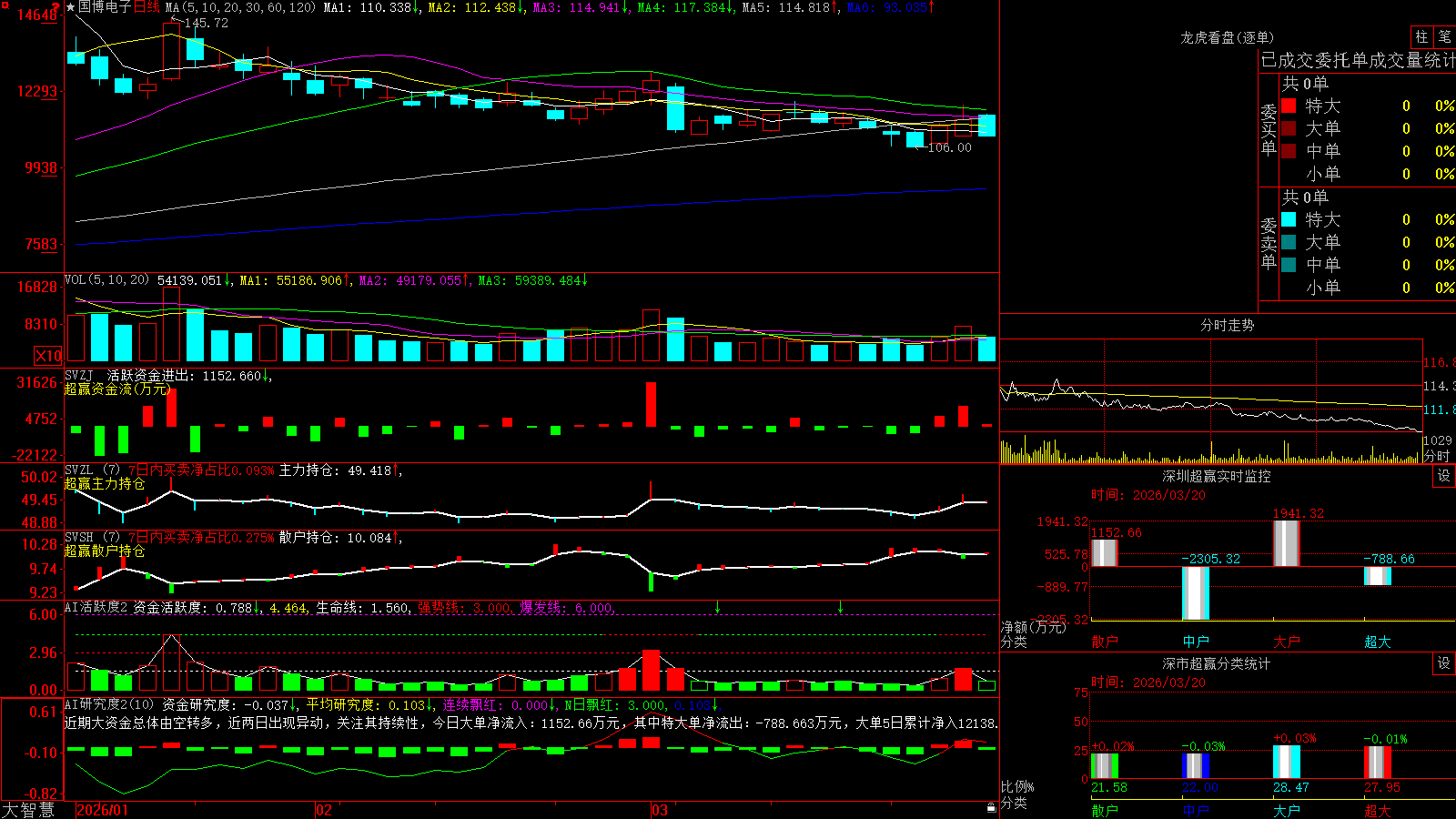Click the 平均研究度: 0.103 value
This screenshot has height=819, width=1456.
point(369,705)
